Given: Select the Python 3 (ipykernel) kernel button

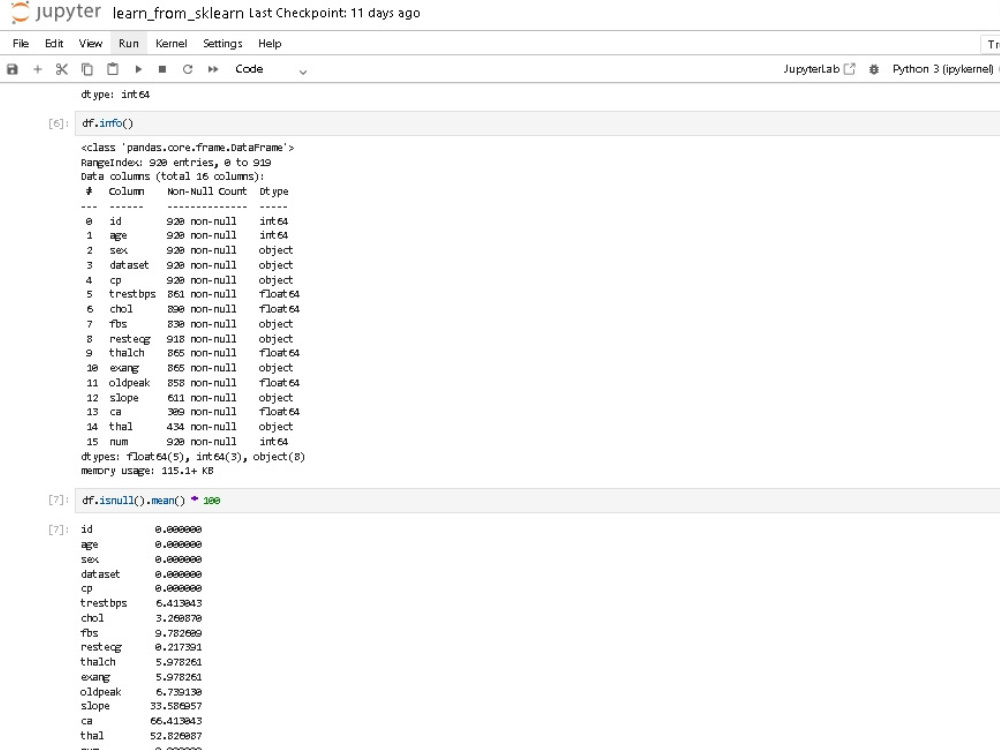Looking at the screenshot, I should click(943, 69).
